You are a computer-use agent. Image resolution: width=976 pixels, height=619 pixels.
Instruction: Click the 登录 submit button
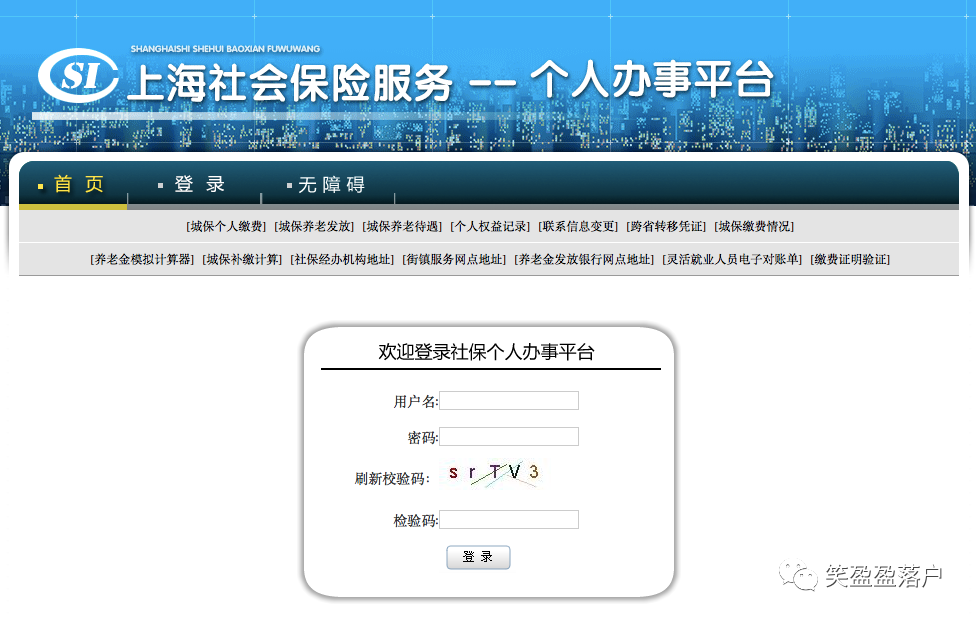point(478,557)
